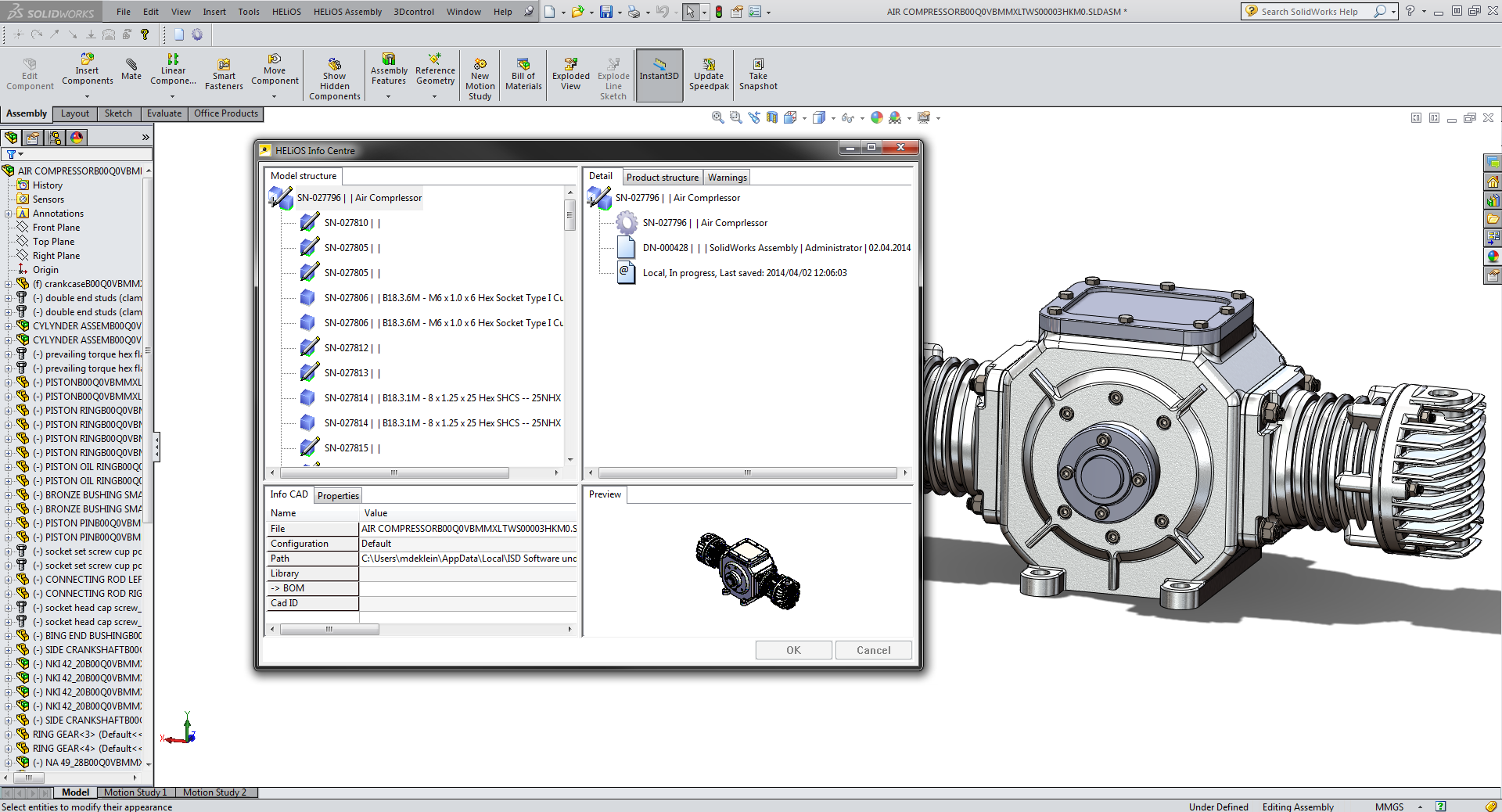Screen dimensions: 1502x812
Task: Open the HELiOS Assembly menu
Action: click(347, 12)
